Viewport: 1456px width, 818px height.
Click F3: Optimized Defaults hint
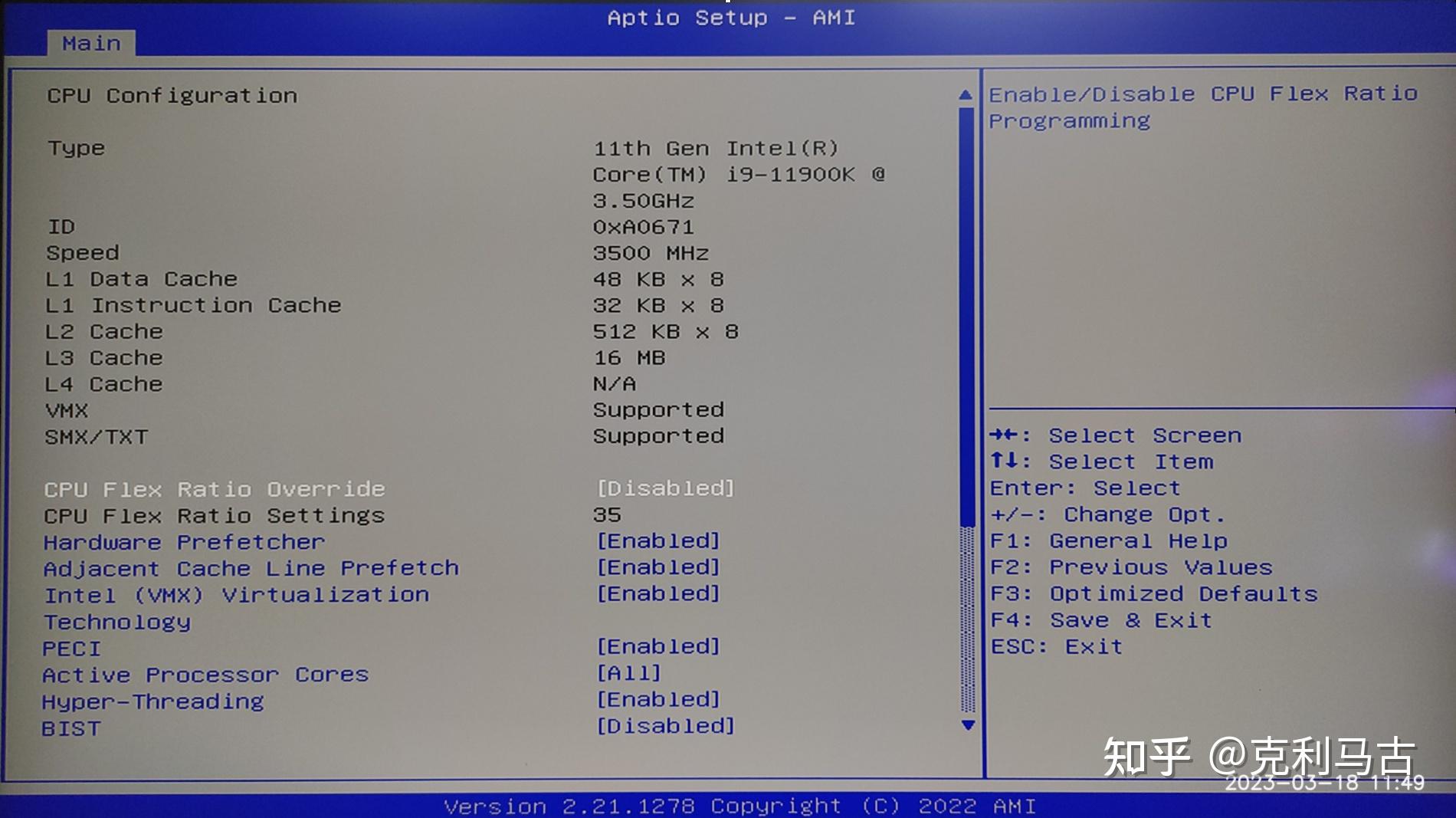pos(1153,594)
